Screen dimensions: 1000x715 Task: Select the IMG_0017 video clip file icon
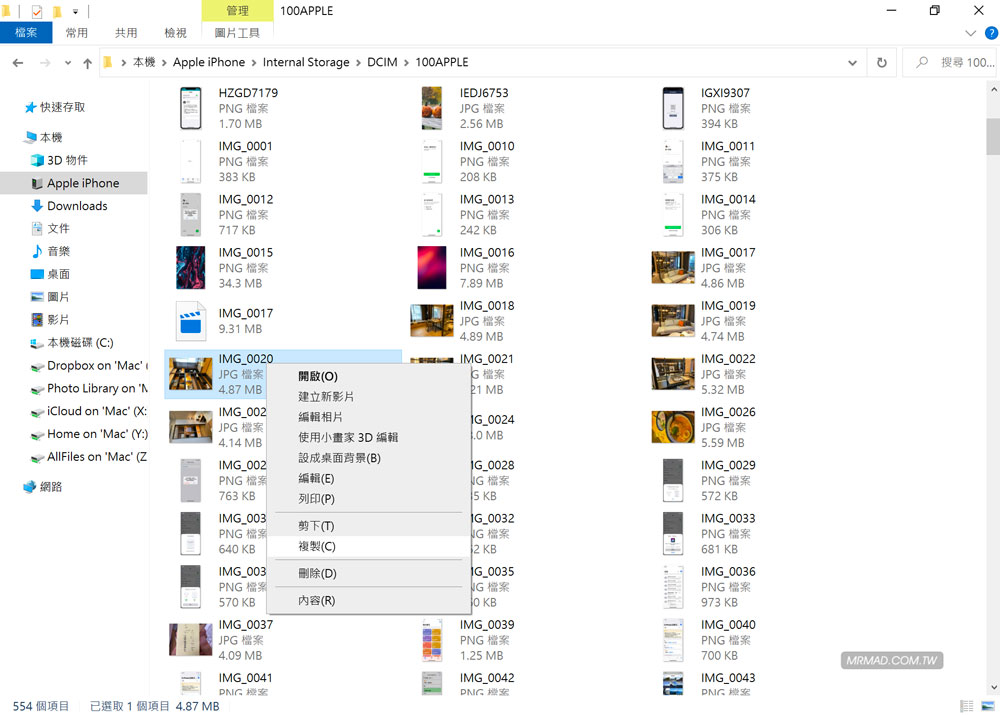[190, 321]
